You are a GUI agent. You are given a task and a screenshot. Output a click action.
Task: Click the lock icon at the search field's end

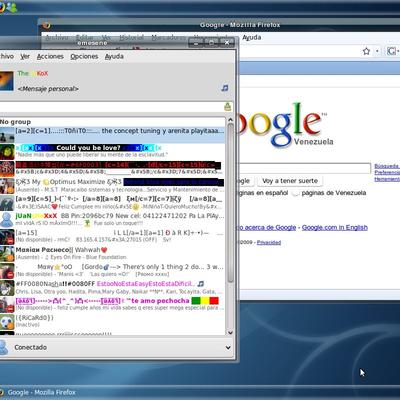228,107
